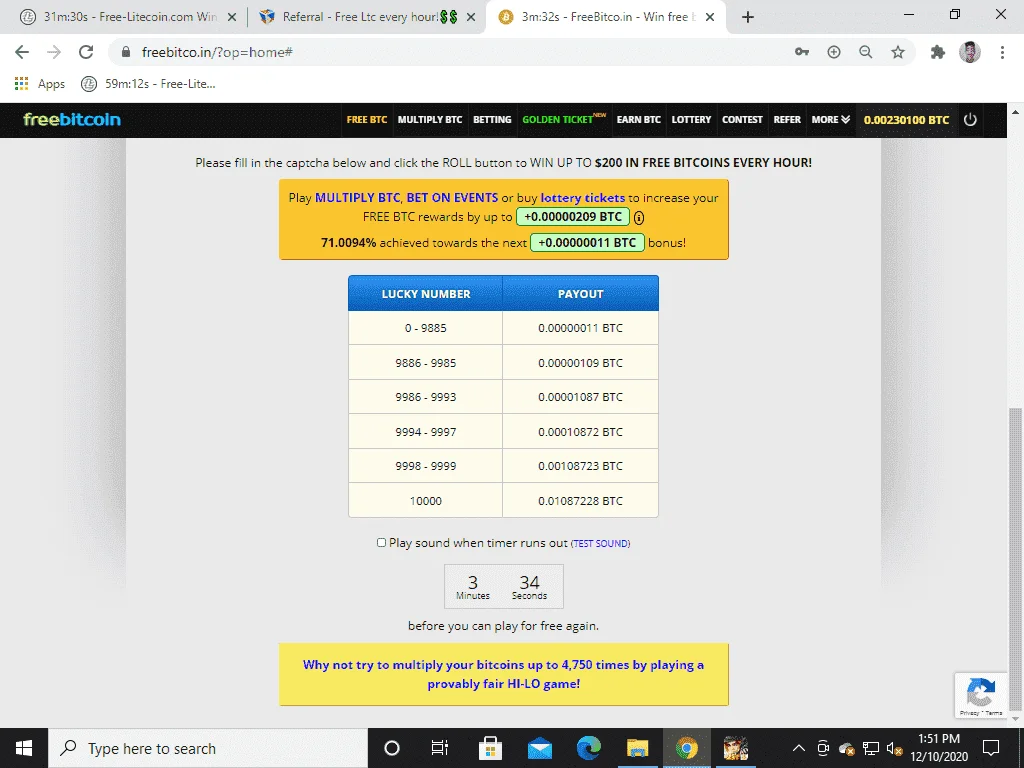Click the logout power icon
Viewport: 1024px width, 768px height.
pos(970,120)
